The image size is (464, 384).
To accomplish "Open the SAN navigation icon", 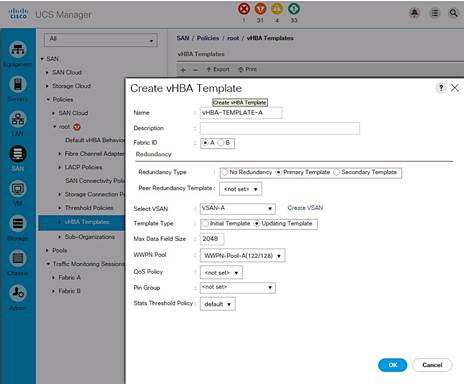I will click(18, 154).
